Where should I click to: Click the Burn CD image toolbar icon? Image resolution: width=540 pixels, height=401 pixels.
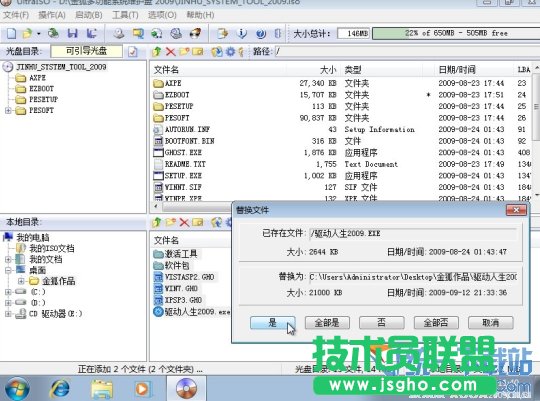(195, 33)
